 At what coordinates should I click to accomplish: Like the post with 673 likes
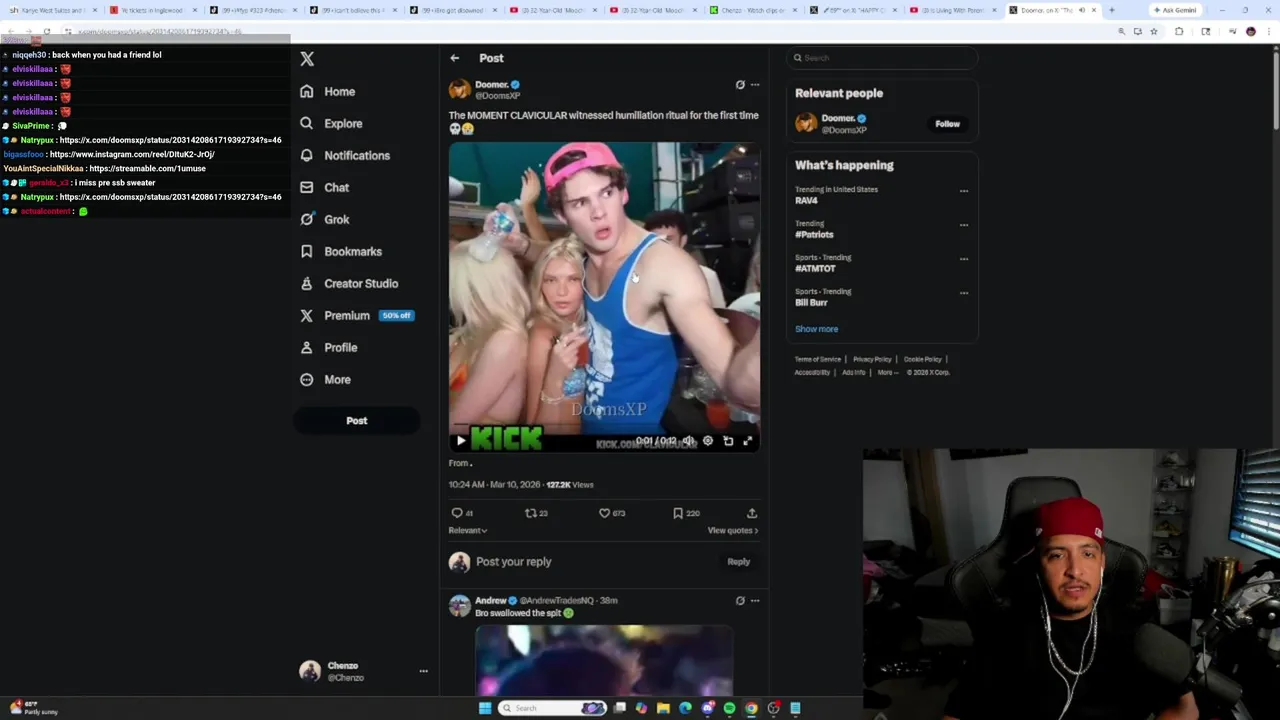[611, 513]
